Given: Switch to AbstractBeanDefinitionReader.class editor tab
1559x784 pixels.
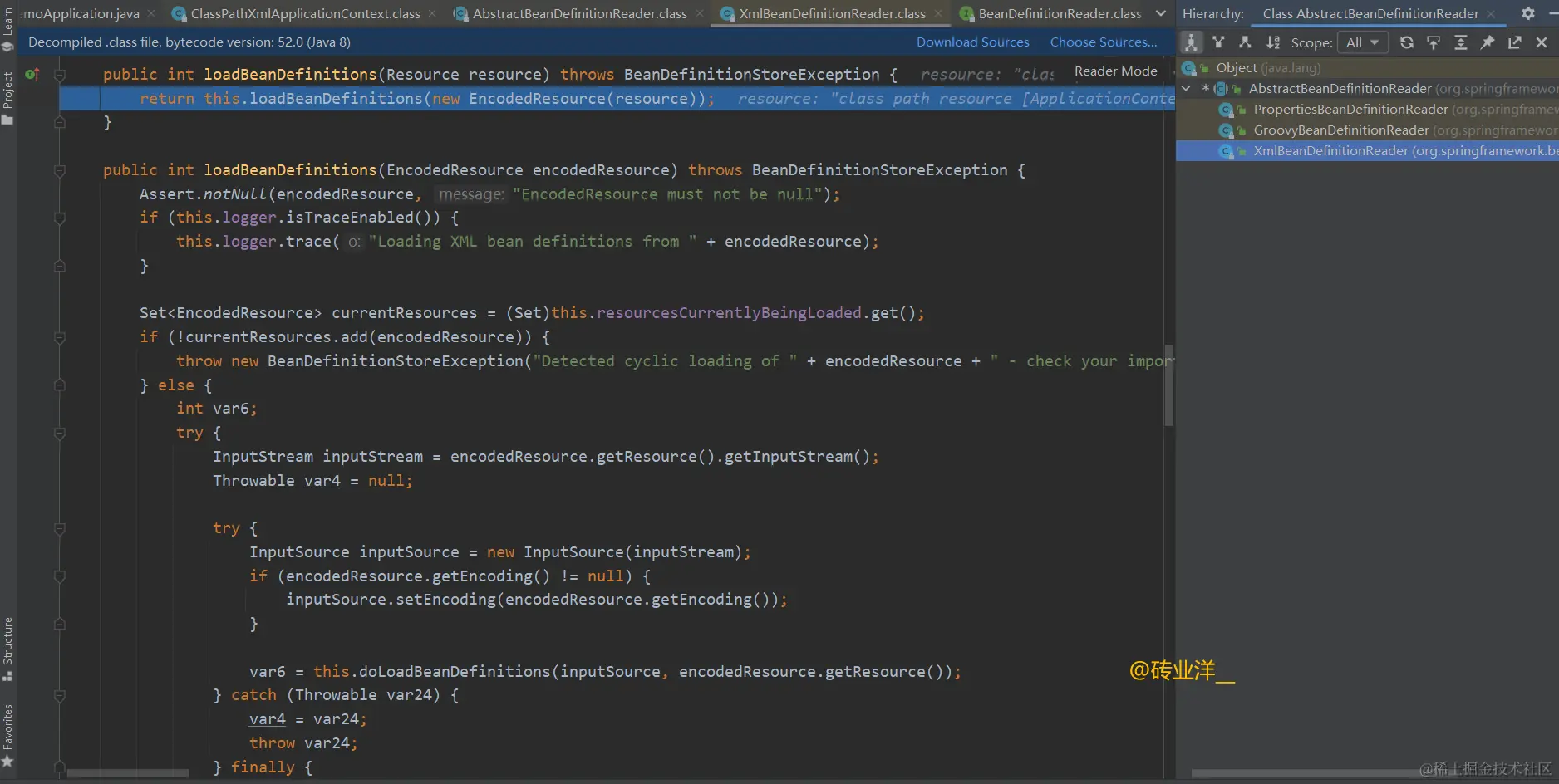Looking at the screenshot, I should pyautogui.click(x=579, y=13).
